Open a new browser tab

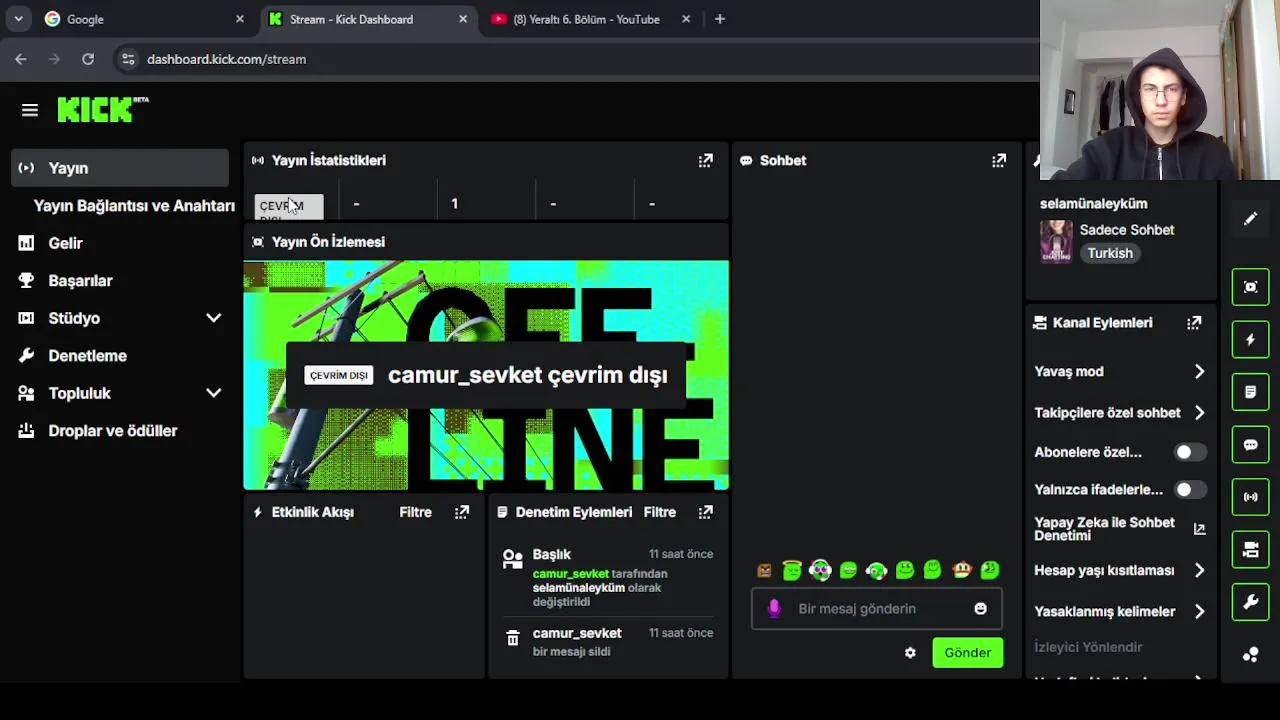(720, 19)
